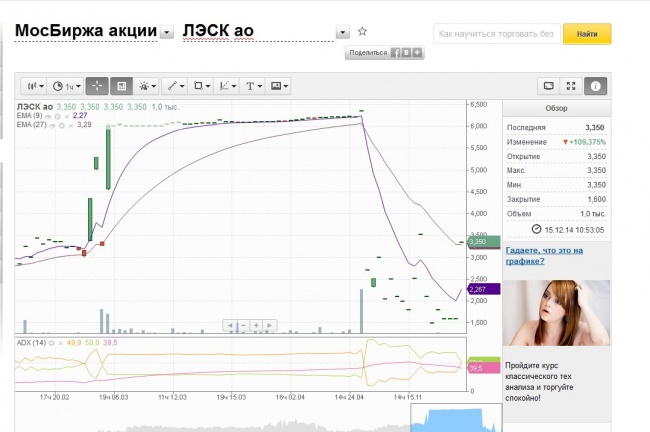Viewport: 650px width, 432px height.
Task: Toggle EMA (27) visibility eye
Action: pos(52,125)
